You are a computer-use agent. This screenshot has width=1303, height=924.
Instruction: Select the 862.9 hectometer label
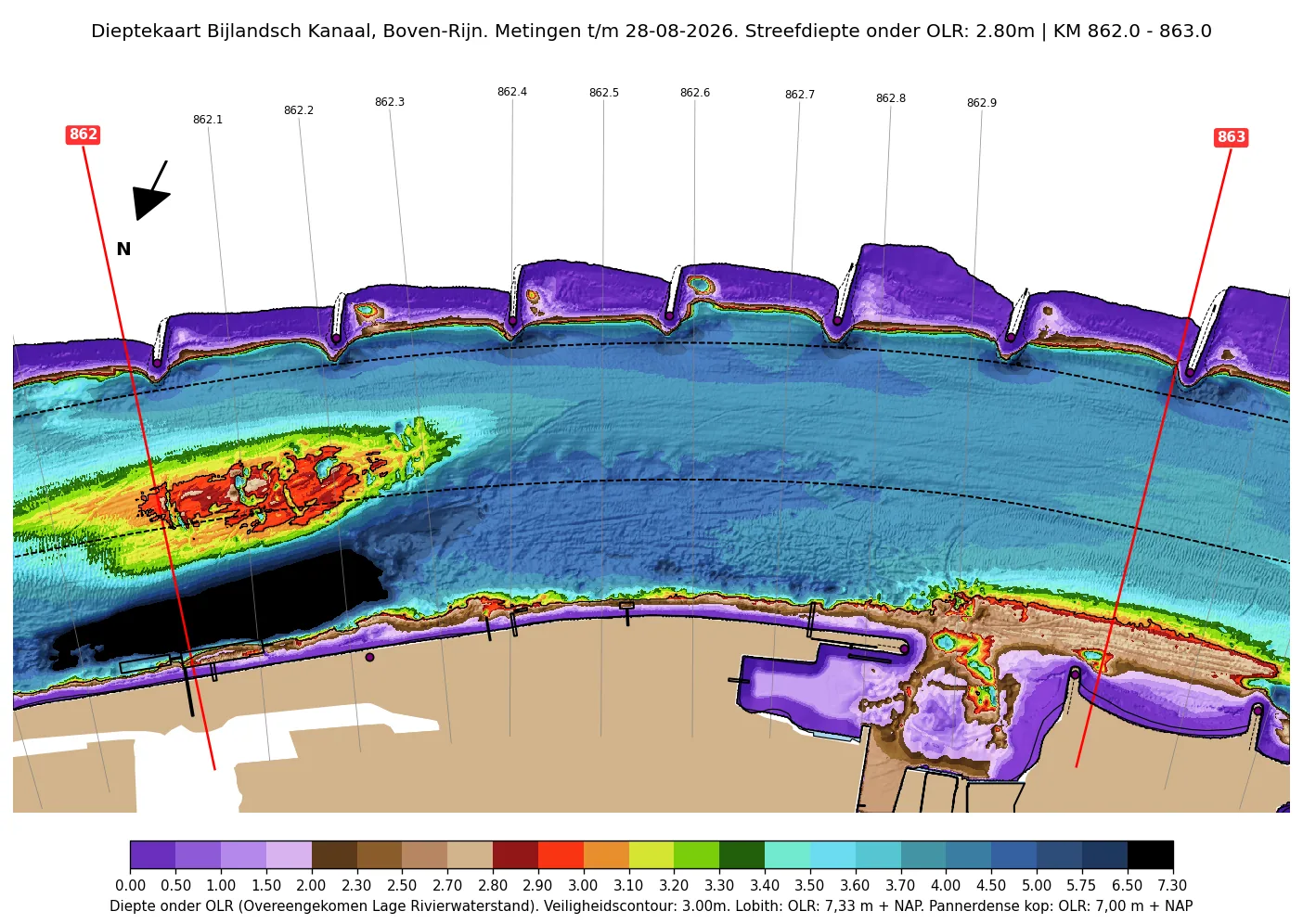point(982,103)
